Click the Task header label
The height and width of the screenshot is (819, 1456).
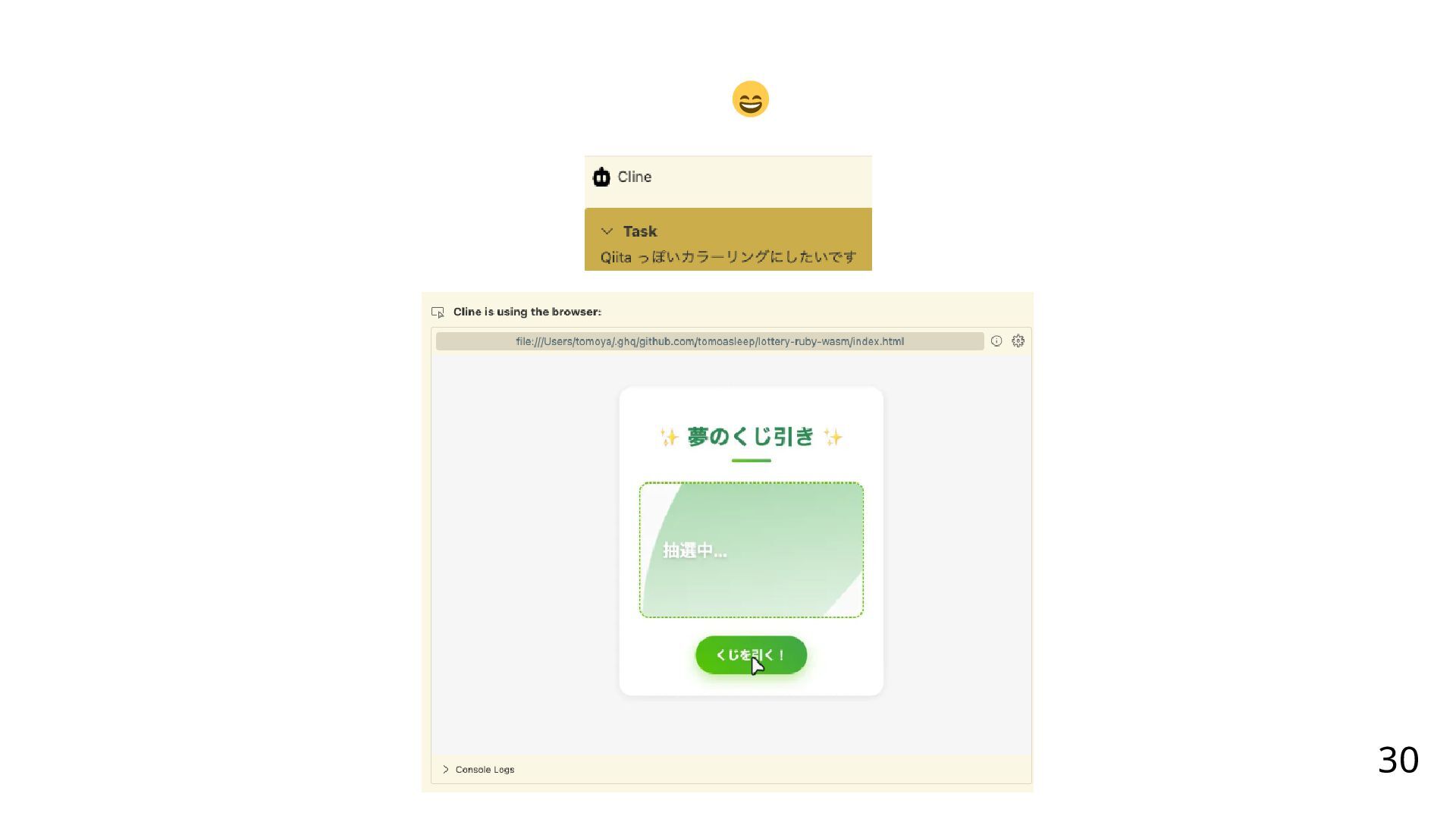(640, 231)
